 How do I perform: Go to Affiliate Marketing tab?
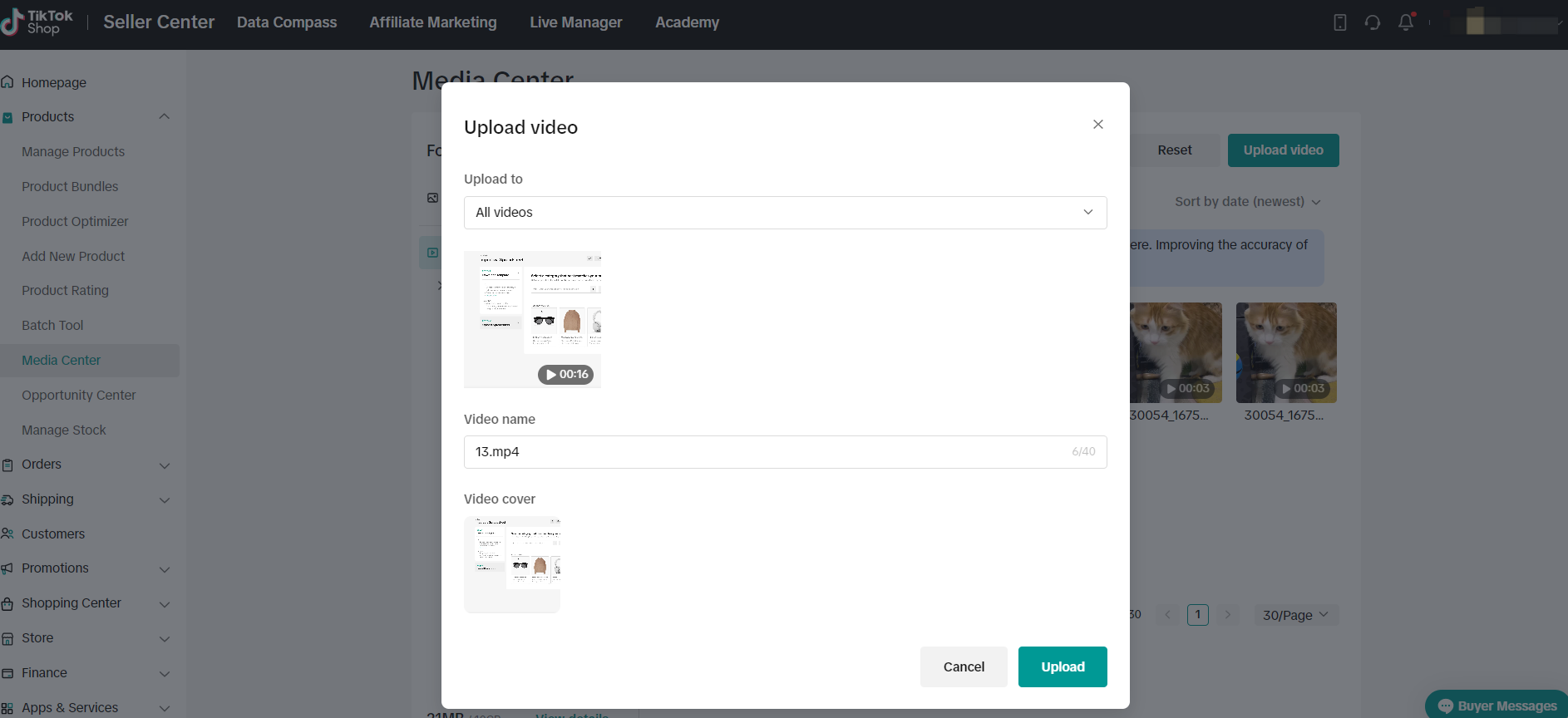(x=432, y=22)
